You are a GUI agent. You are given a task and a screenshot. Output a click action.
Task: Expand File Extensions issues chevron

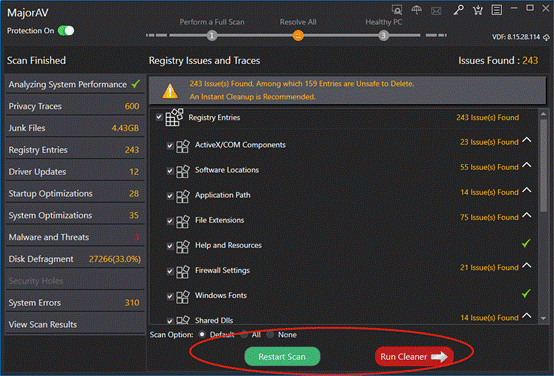526,215
